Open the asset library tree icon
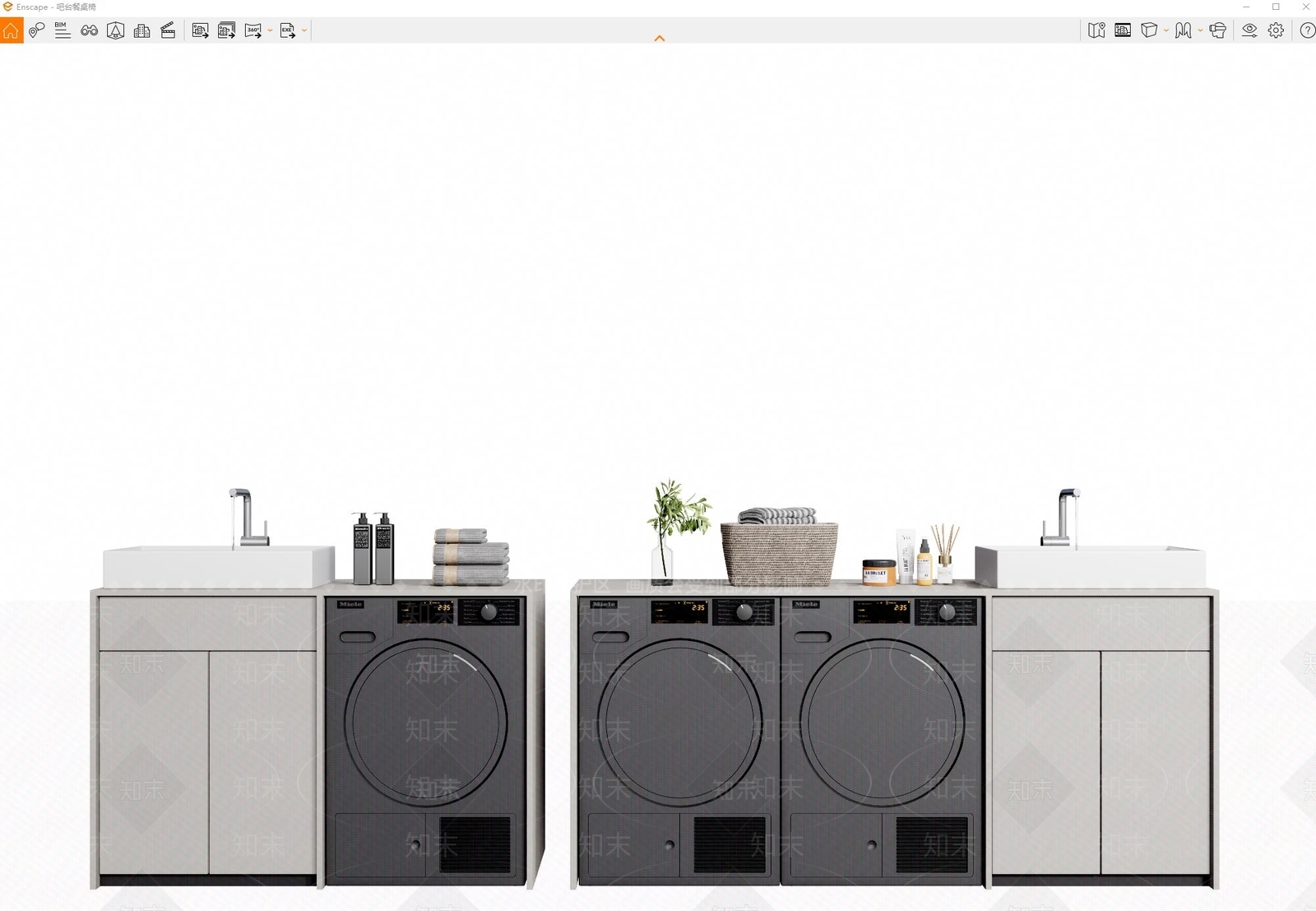Screen dimensions: 1316x911 pos(116,30)
